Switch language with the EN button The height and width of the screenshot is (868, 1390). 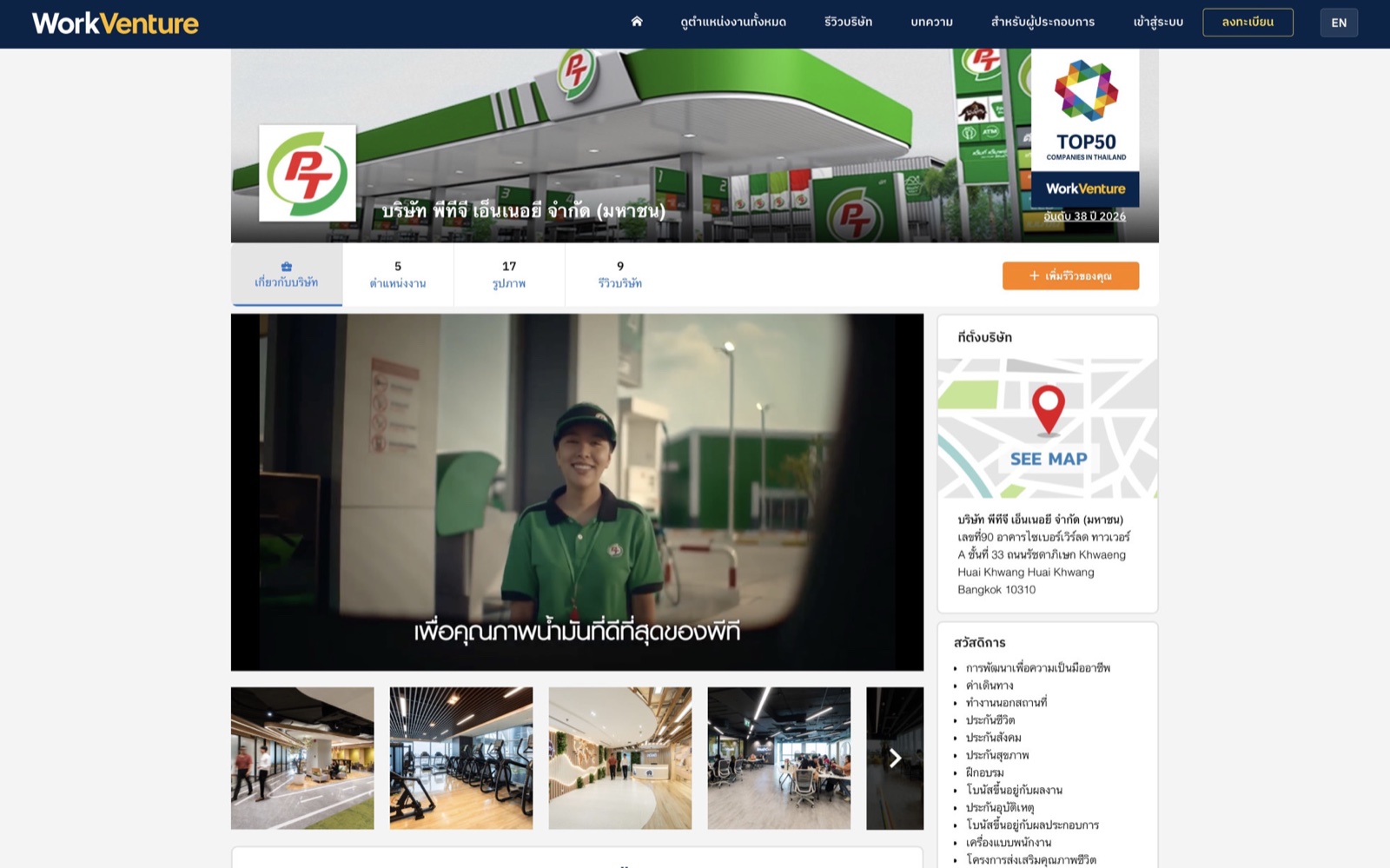(x=1339, y=23)
